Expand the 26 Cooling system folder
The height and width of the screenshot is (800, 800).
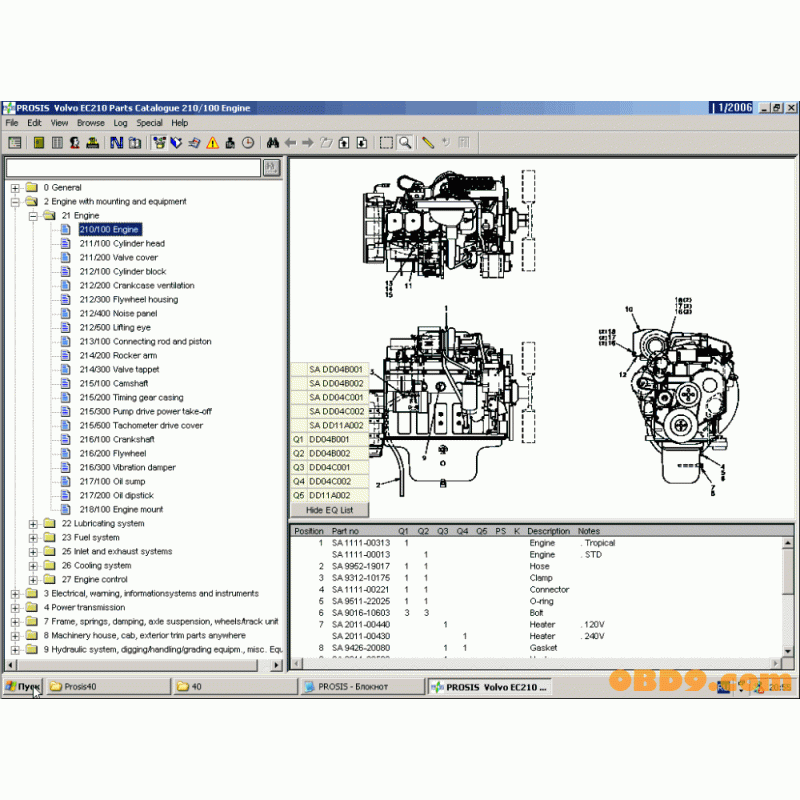(33, 566)
